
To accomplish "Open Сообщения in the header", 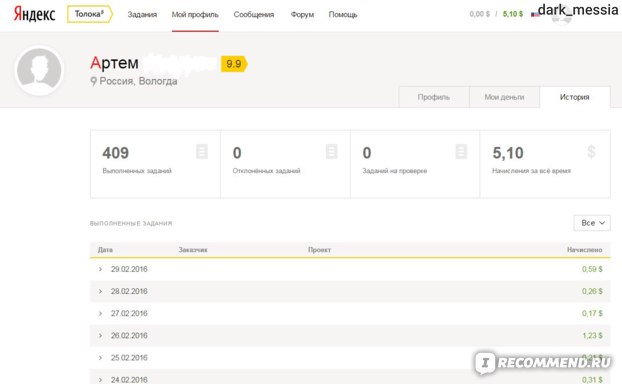I will click(x=253, y=15).
